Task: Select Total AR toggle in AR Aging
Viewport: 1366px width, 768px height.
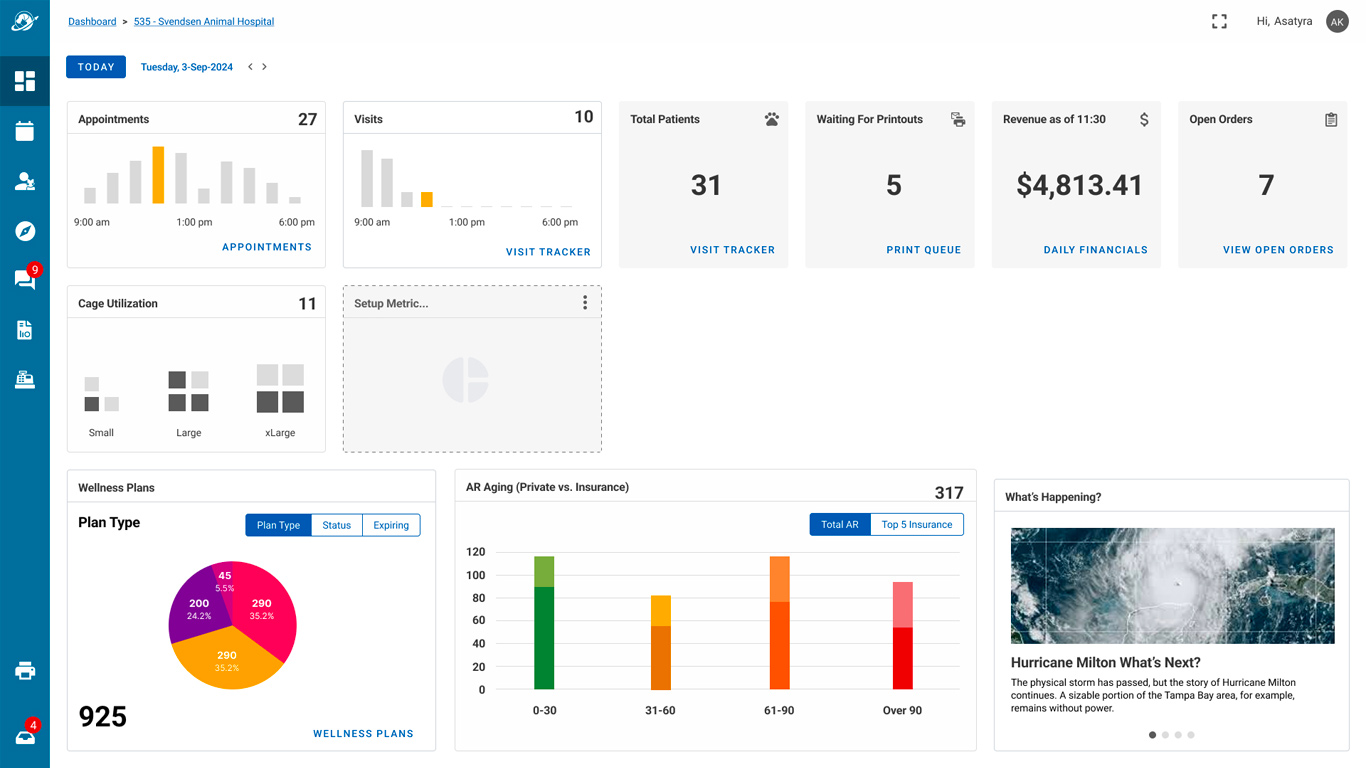Action: 840,524
